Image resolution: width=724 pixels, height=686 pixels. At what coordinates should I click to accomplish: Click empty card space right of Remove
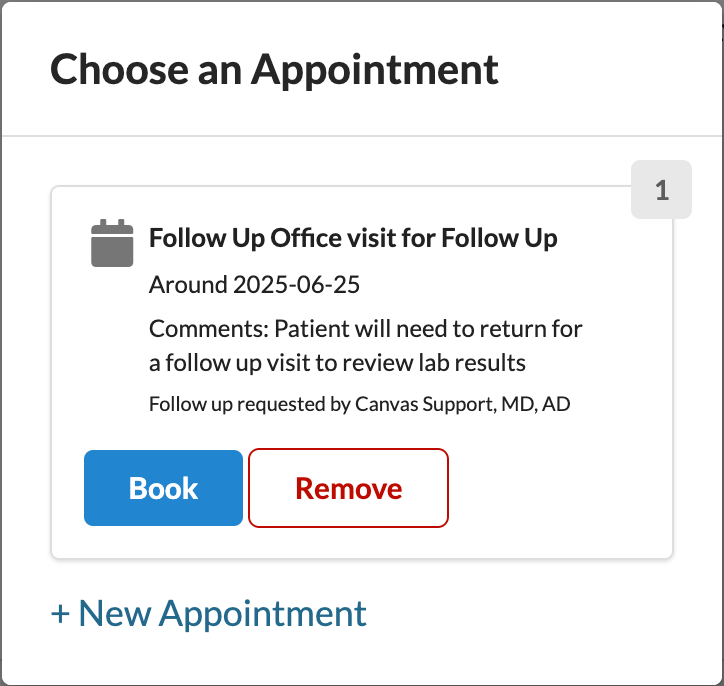[560, 488]
